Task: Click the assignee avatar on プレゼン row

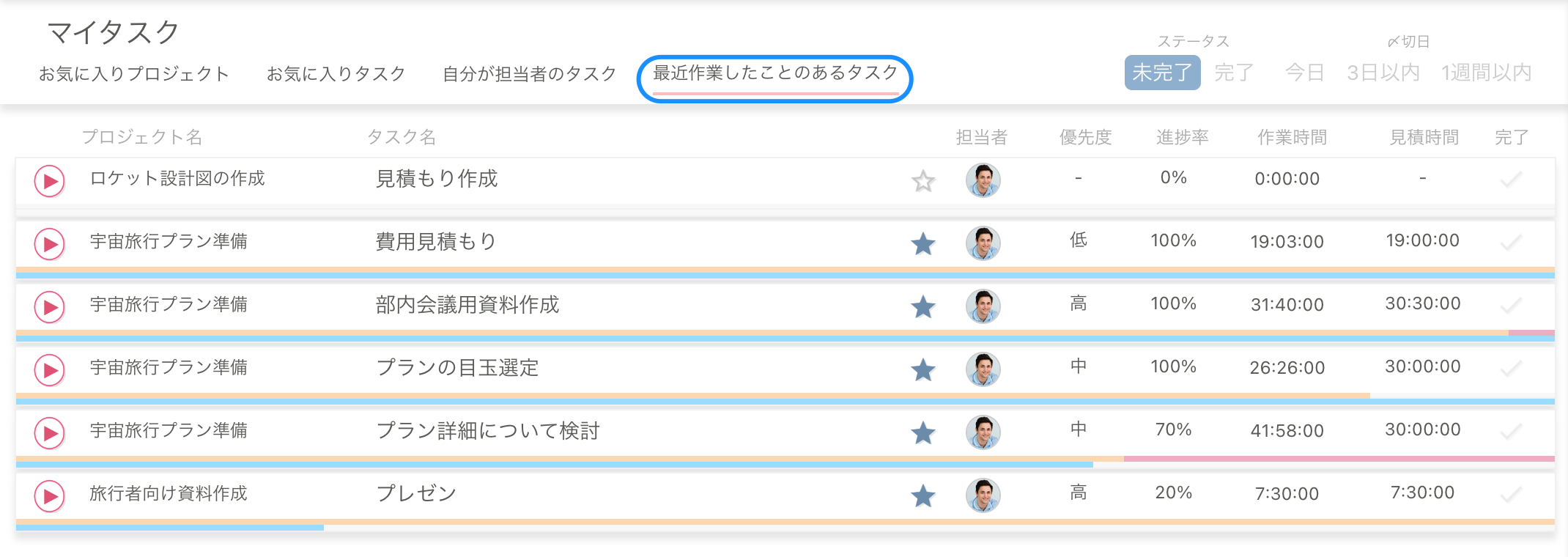Action: 983,495
